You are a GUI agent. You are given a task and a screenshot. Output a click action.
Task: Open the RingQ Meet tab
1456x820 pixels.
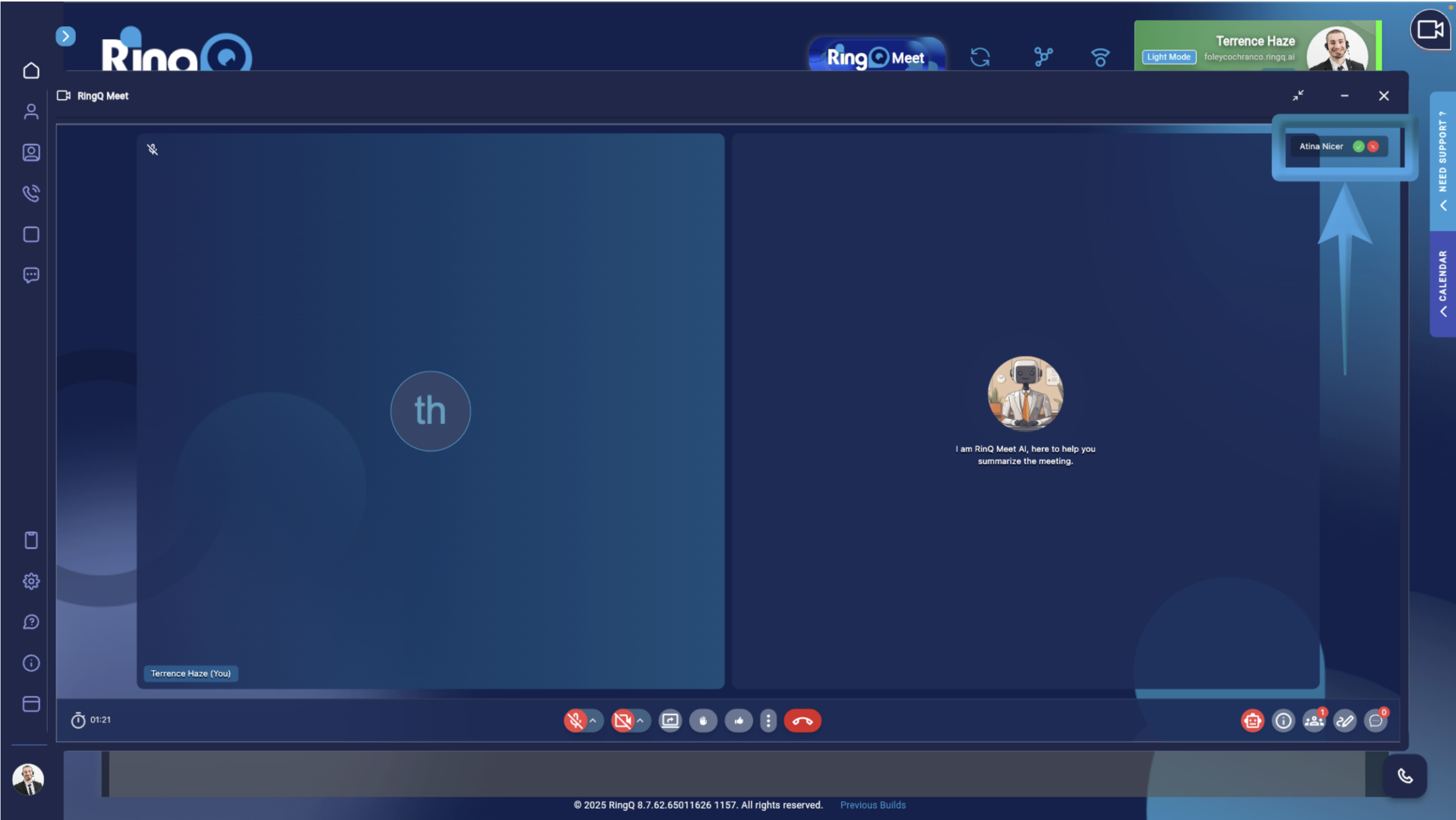pyautogui.click(x=876, y=57)
